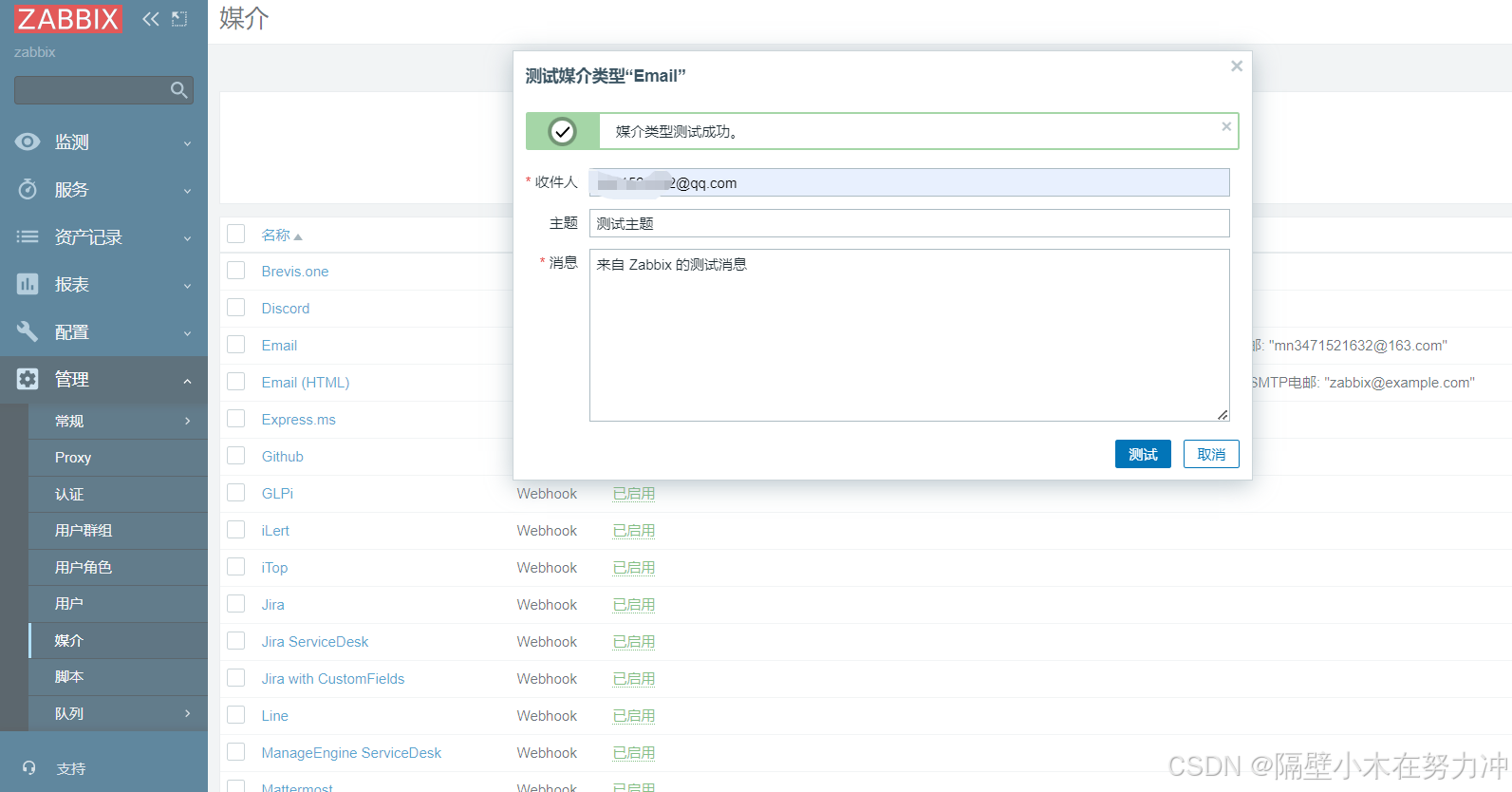Click the 支持 headset icon

pos(29,767)
